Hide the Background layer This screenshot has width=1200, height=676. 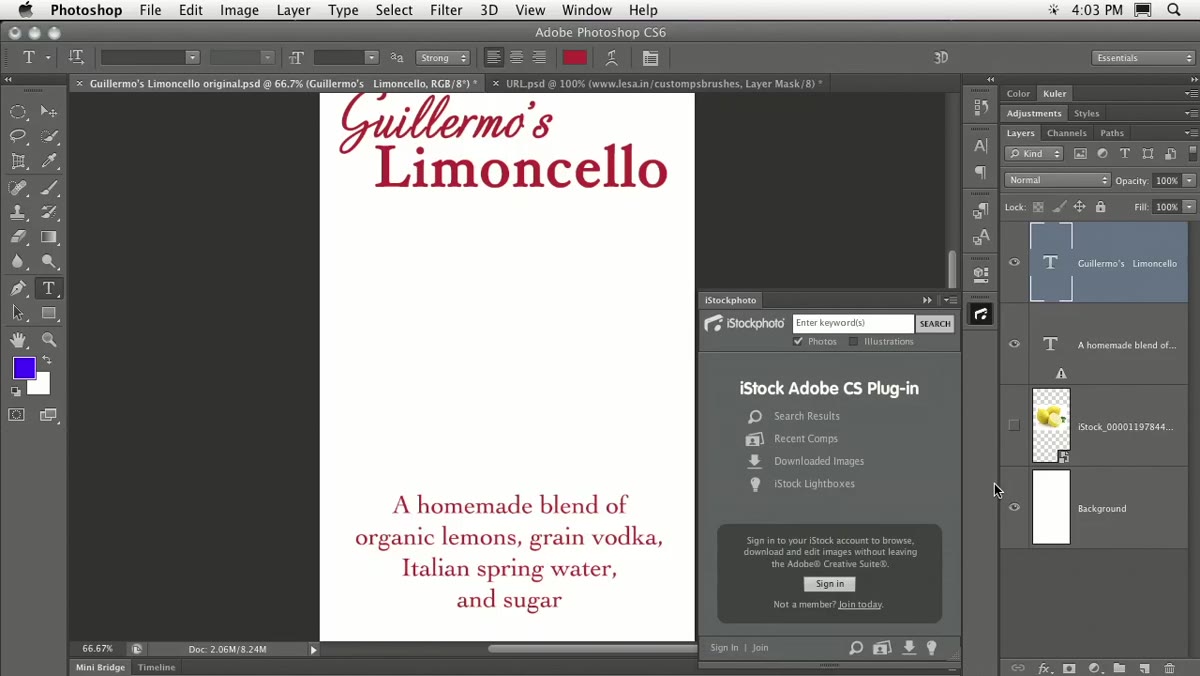click(x=1014, y=507)
